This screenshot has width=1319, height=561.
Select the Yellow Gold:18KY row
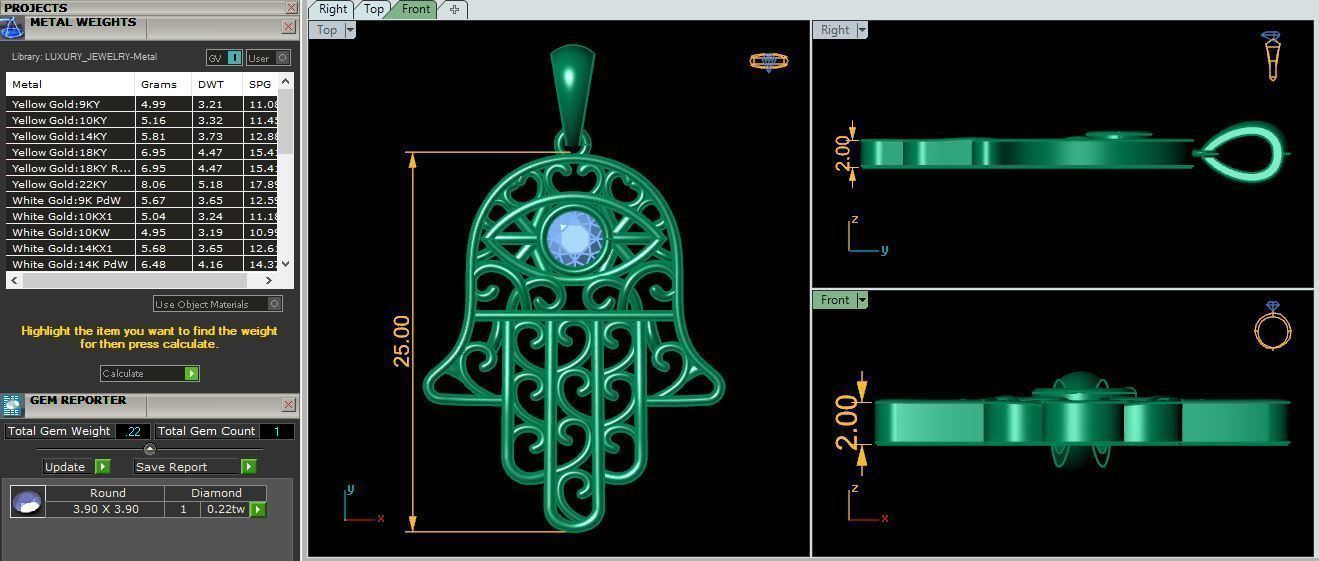point(142,152)
